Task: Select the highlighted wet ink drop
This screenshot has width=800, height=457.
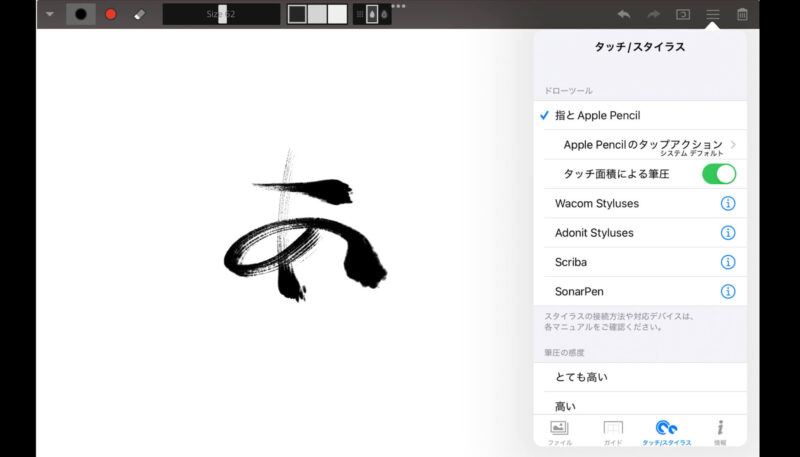Action: (x=372, y=14)
